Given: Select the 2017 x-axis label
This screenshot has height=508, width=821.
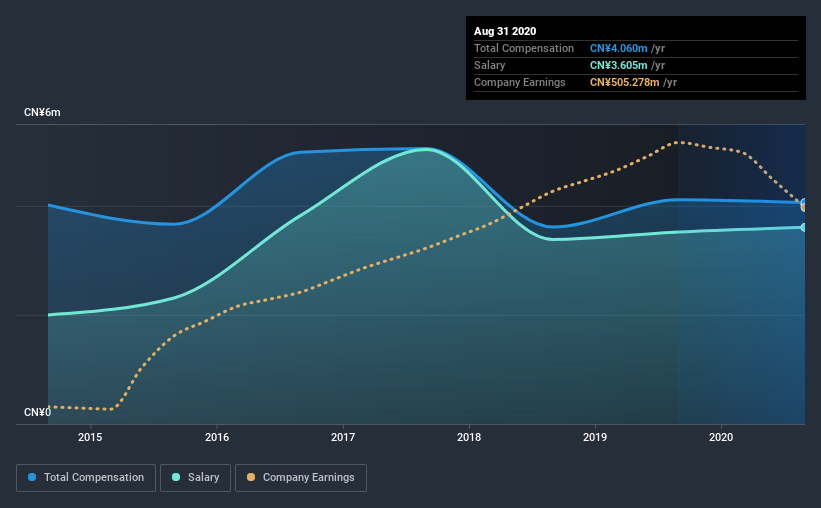Looking at the screenshot, I should (343, 437).
